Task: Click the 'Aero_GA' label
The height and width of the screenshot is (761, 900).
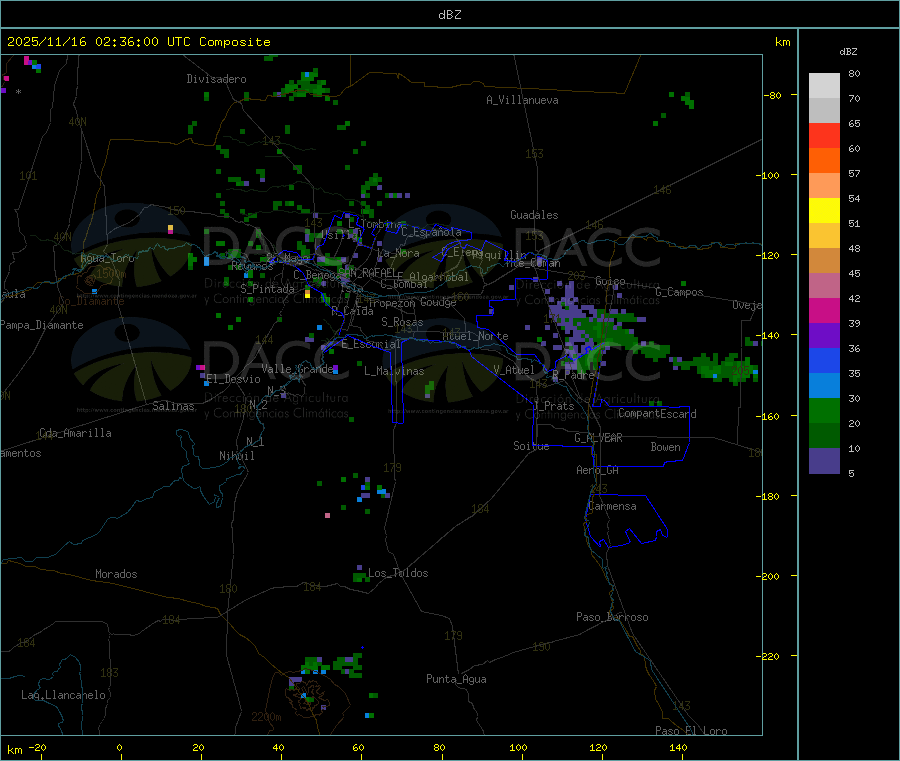Action: pyautogui.click(x=598, y=470)
